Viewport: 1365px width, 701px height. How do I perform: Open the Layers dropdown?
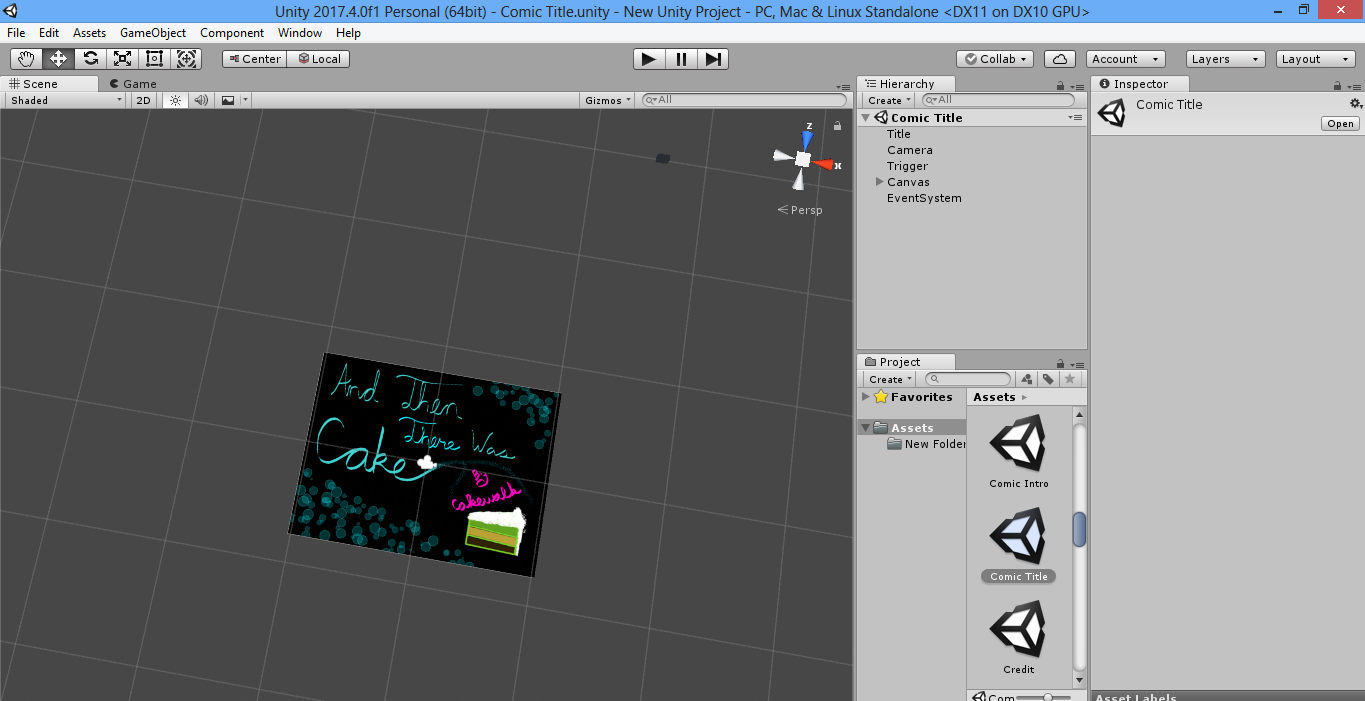tap(1225, 59)
